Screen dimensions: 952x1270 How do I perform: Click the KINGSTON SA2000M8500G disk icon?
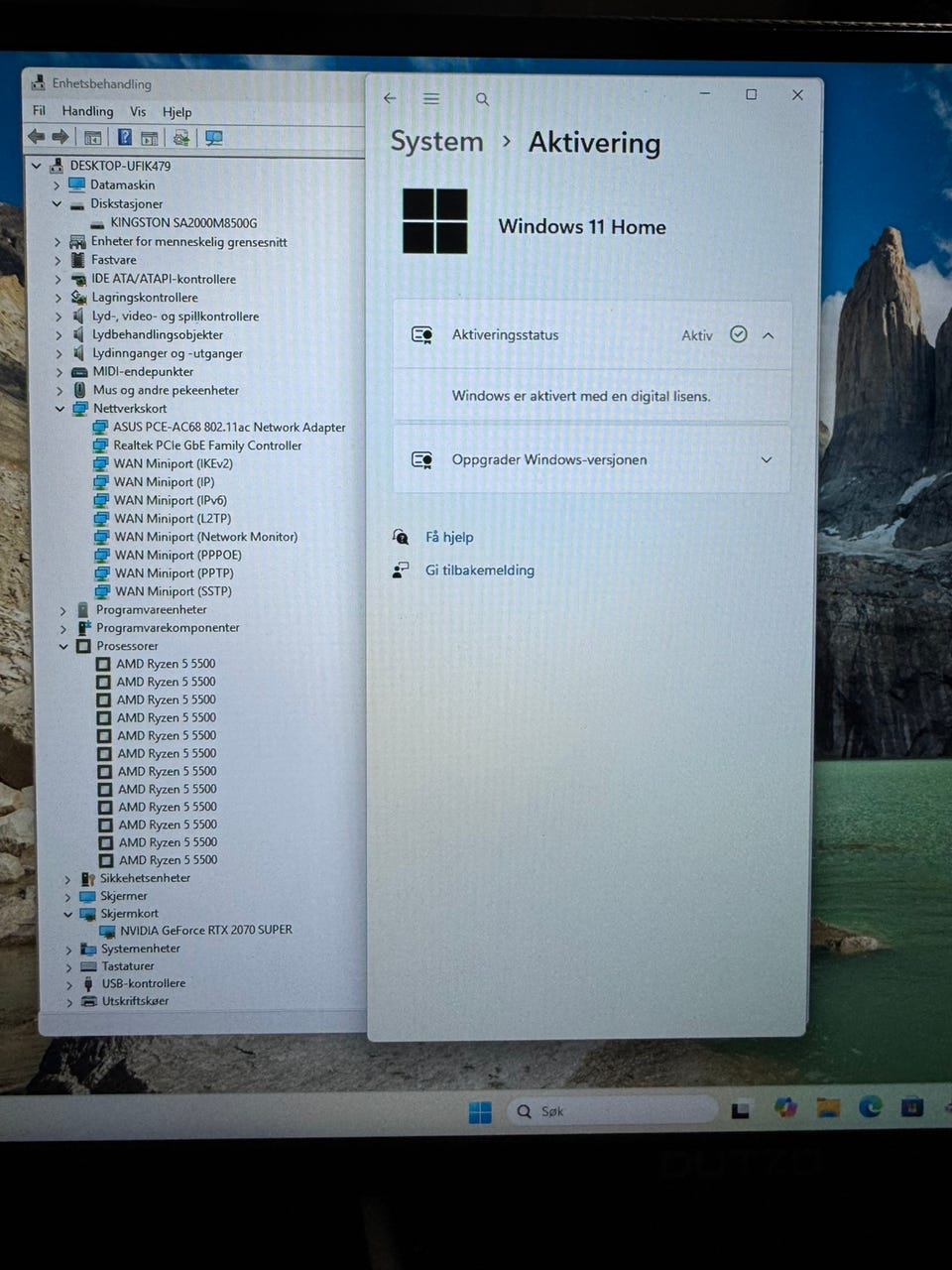coord(98,223)
